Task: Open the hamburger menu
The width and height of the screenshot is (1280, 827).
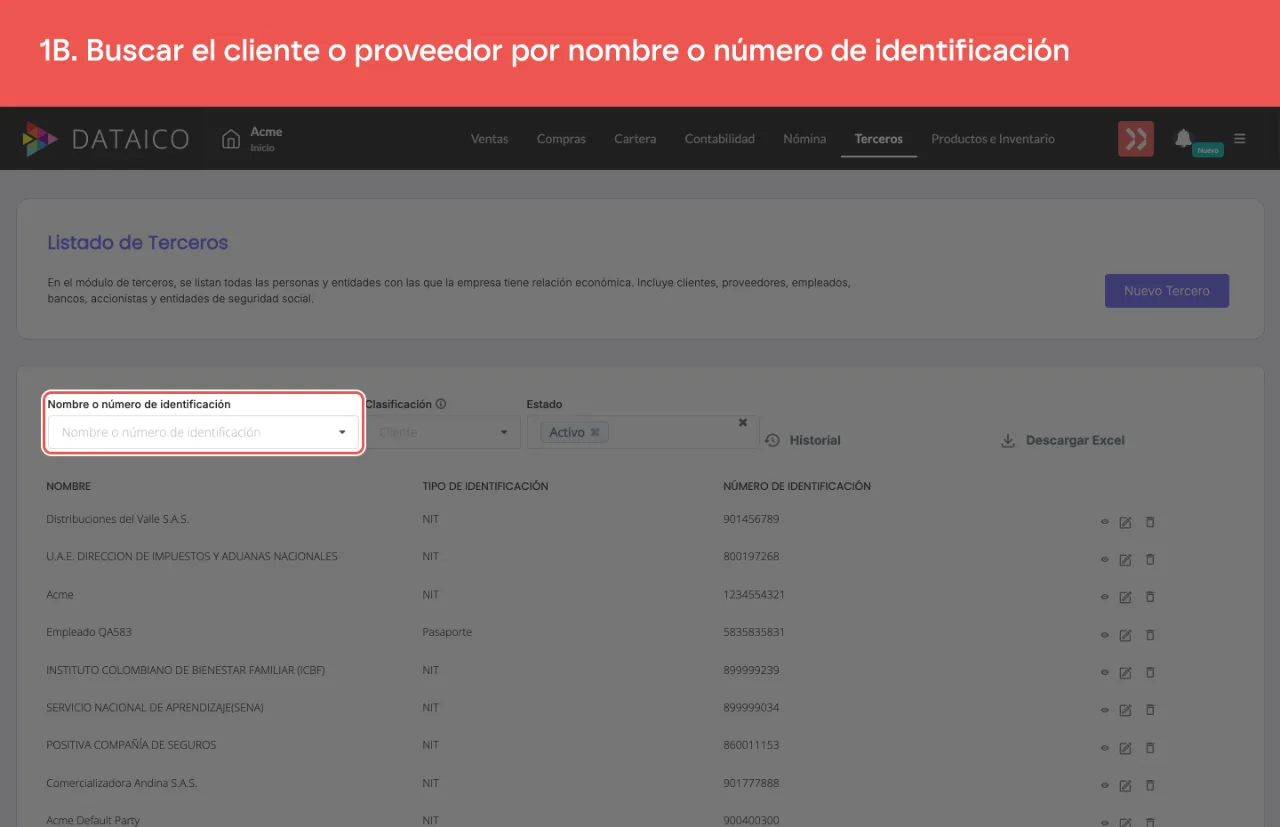Action: coord(1240,139)
